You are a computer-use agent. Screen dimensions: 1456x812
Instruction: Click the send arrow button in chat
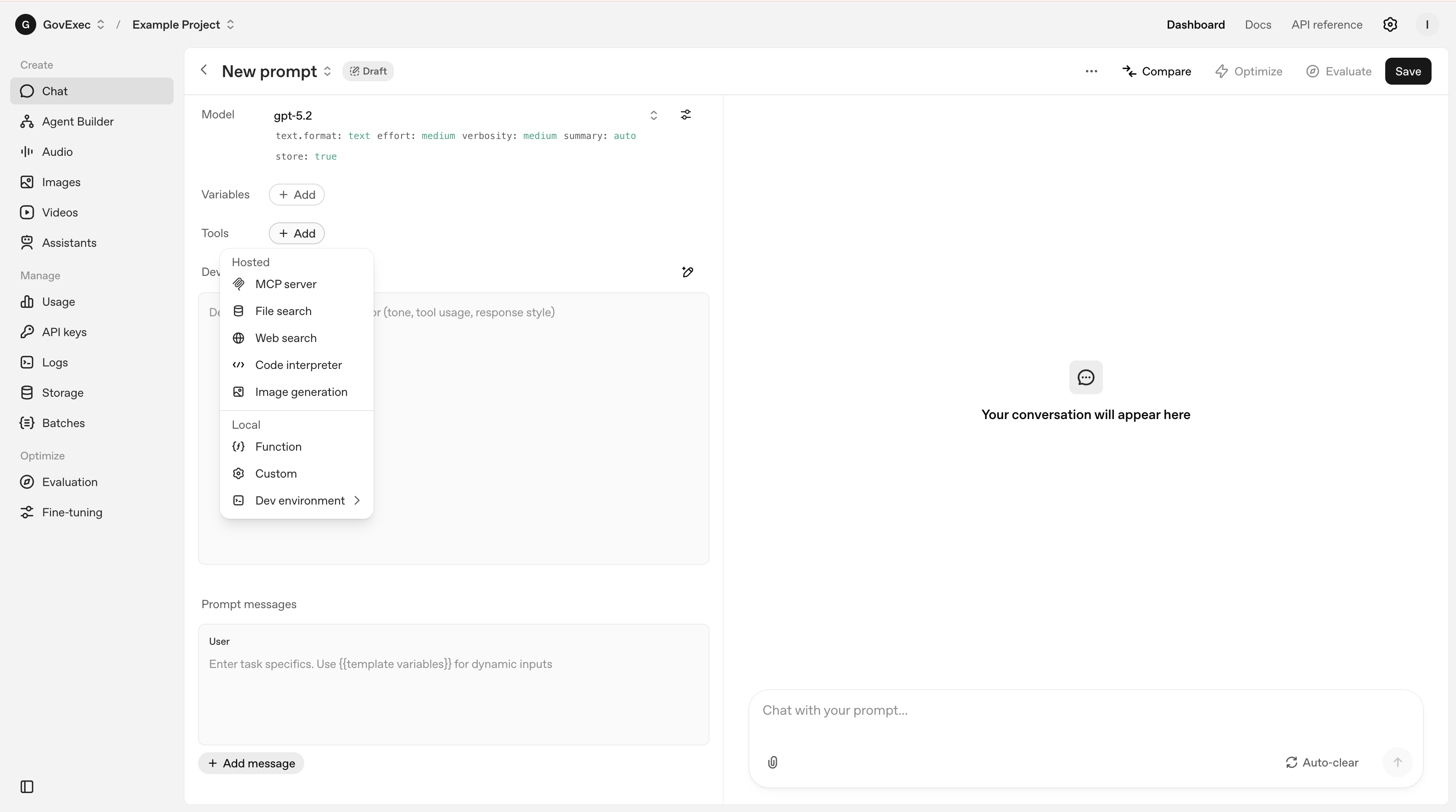pos(1397,762)
